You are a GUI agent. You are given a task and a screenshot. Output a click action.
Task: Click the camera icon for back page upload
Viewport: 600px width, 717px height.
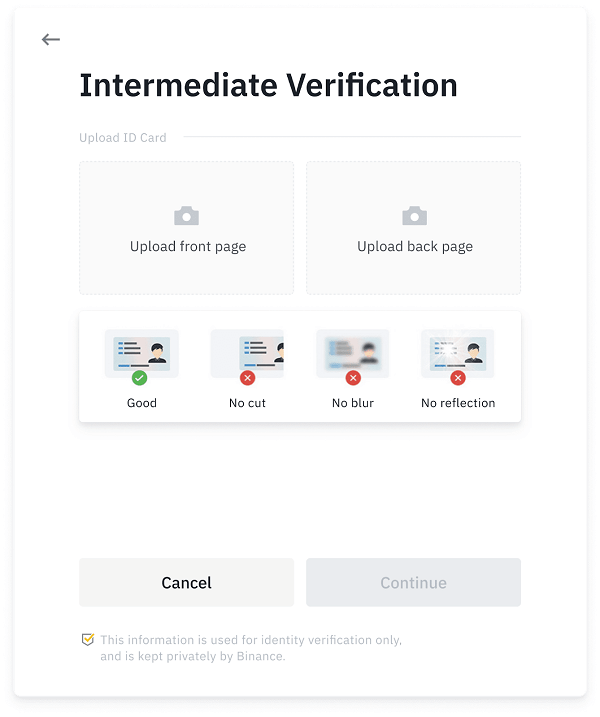[414, 216]
